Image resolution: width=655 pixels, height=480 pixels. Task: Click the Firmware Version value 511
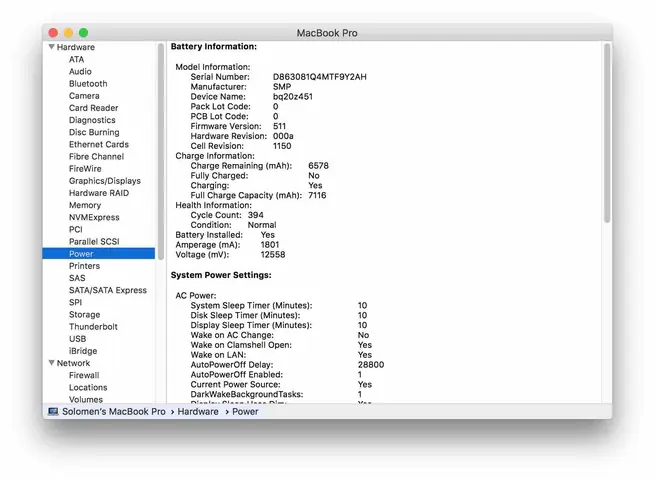pyautogui.click(x=279, y=126)
